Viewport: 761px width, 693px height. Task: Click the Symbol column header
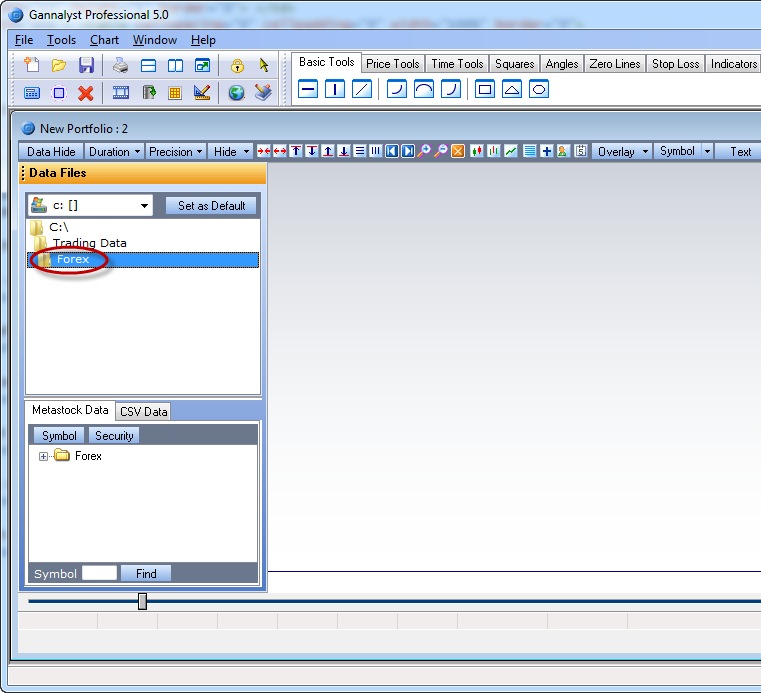(x=59, y=436)
